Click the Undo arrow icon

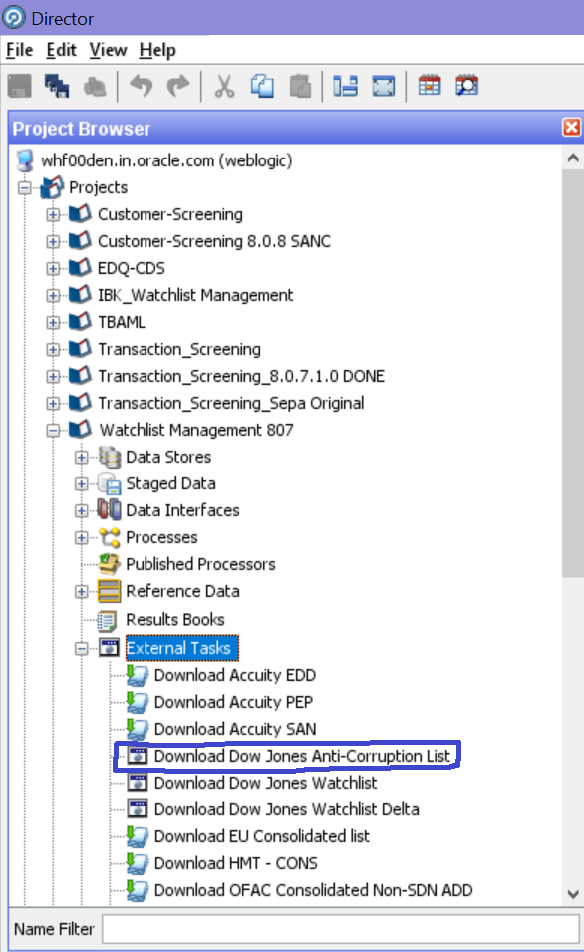[x=141, y=86]
